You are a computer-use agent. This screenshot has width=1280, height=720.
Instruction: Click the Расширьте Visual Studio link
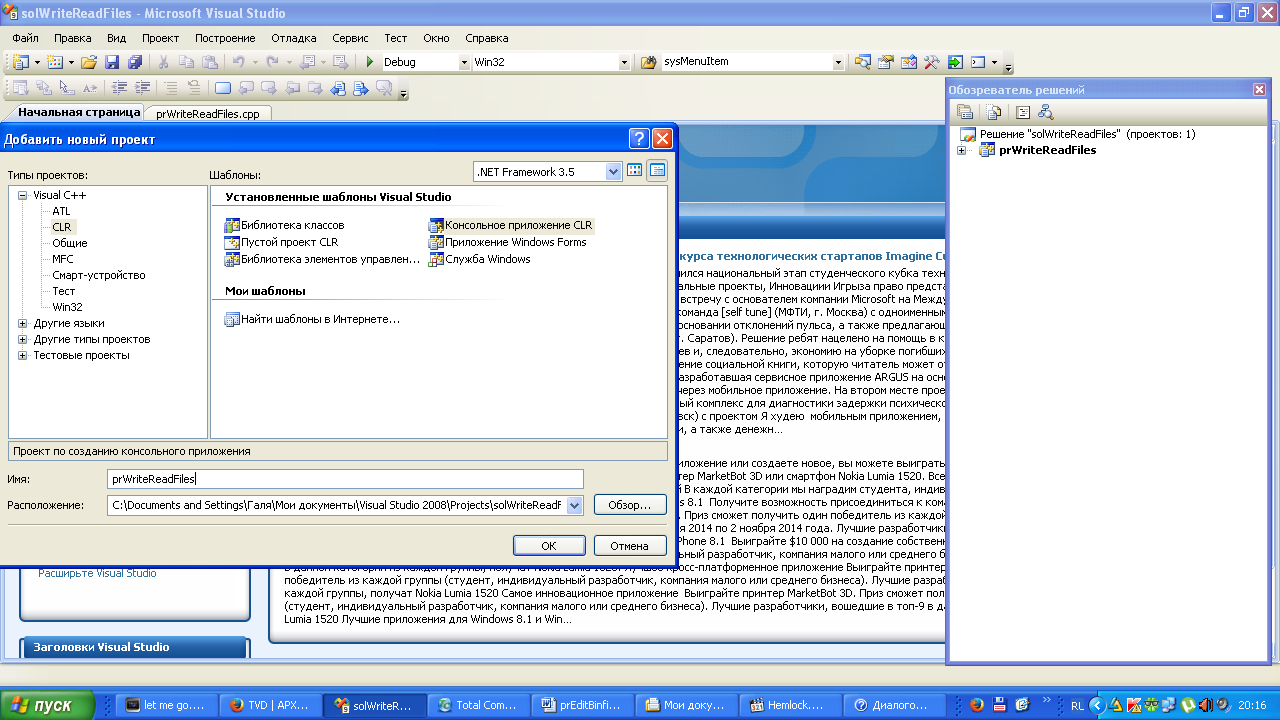click(x=97, y=573)
